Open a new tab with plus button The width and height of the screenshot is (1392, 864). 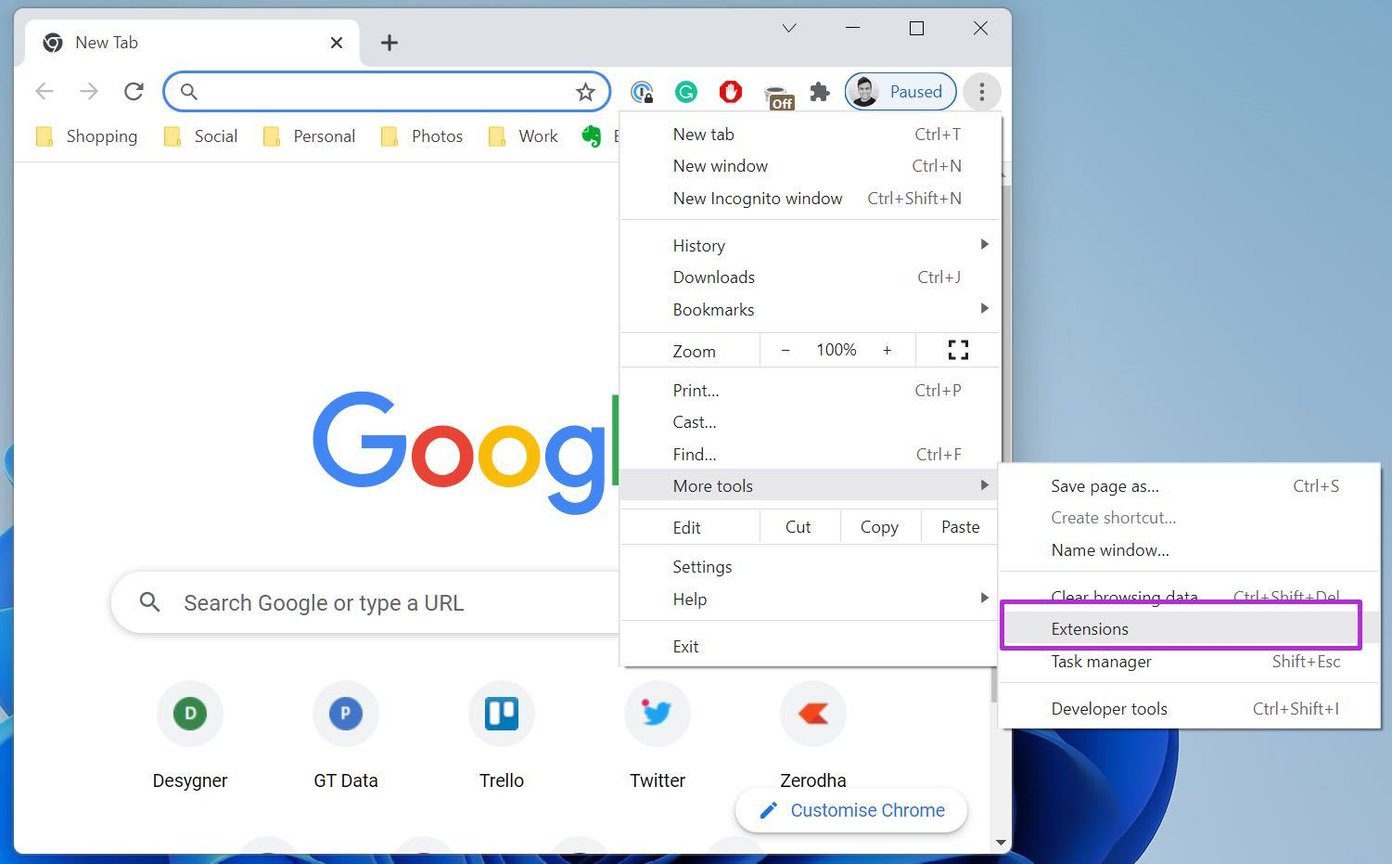pyautogui.click(x=390, y=42)
